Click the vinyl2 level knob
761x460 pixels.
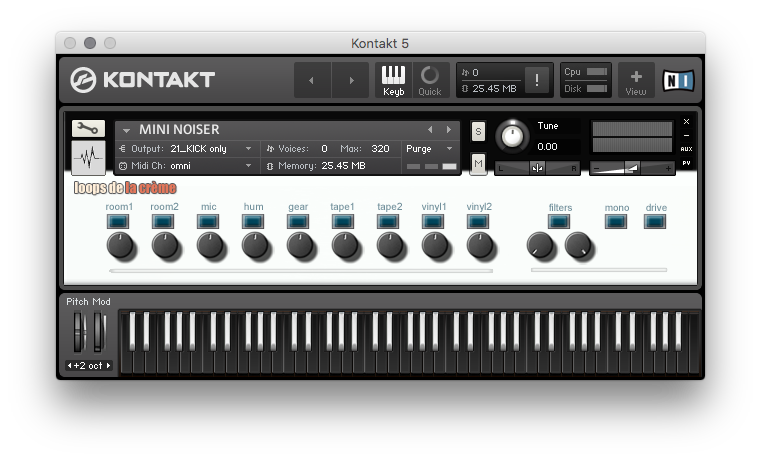click(480, 245)
